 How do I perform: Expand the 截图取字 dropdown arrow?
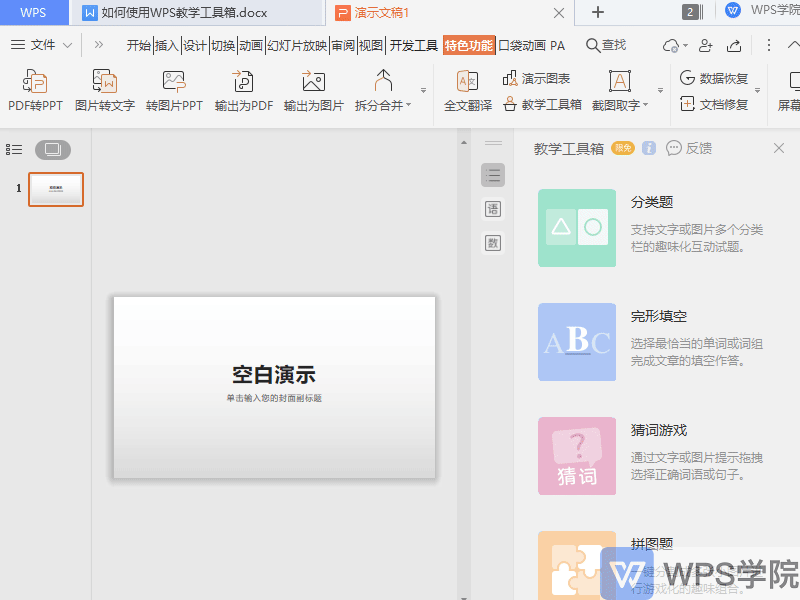[x=645, y=105]
